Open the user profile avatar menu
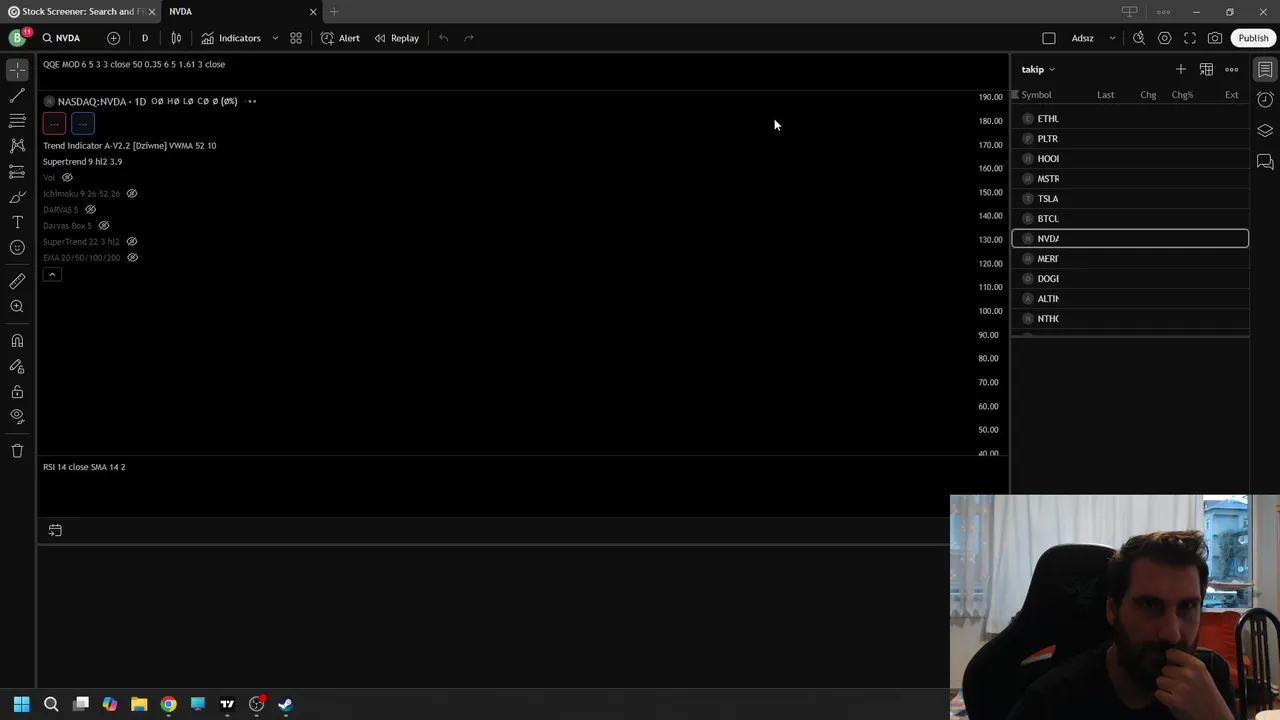Viewport: 1280px width, 720px height. [17, 38]
